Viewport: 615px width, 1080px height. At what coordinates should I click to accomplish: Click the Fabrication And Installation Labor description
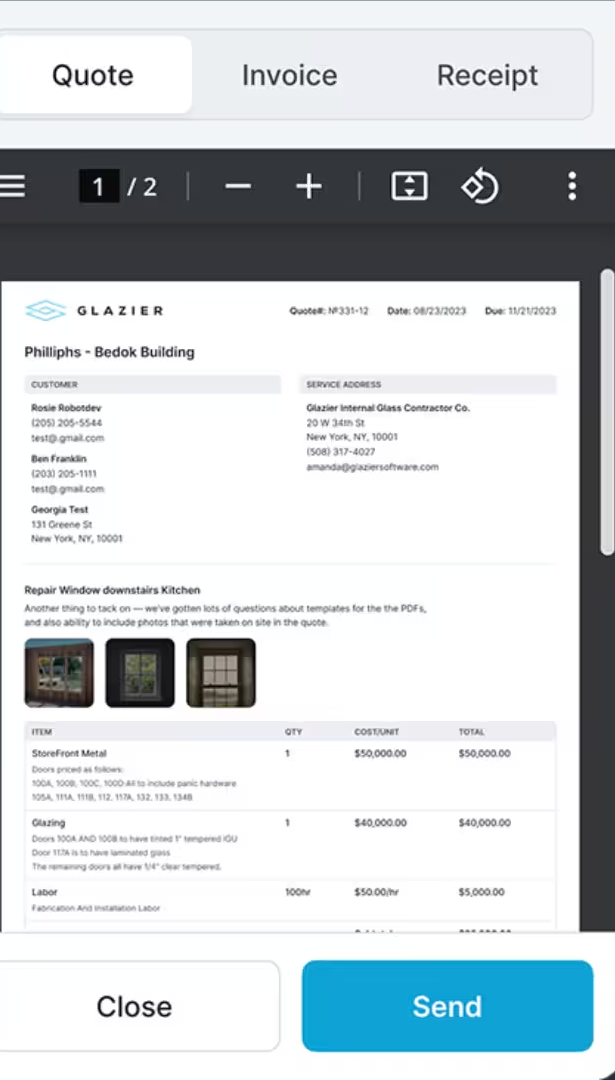pos(96,908)
